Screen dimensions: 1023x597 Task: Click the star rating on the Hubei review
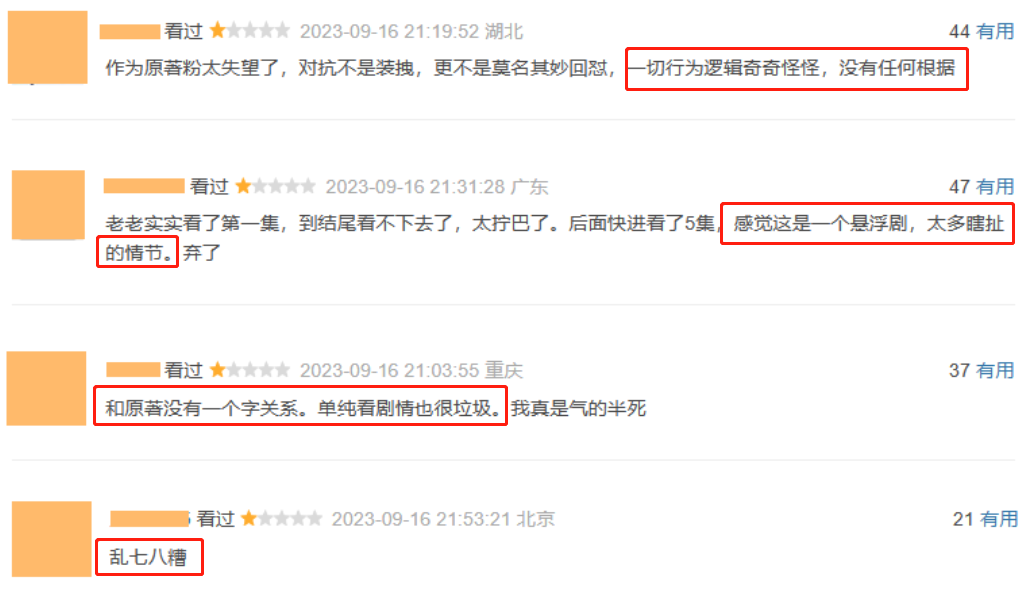pos(250,31)
